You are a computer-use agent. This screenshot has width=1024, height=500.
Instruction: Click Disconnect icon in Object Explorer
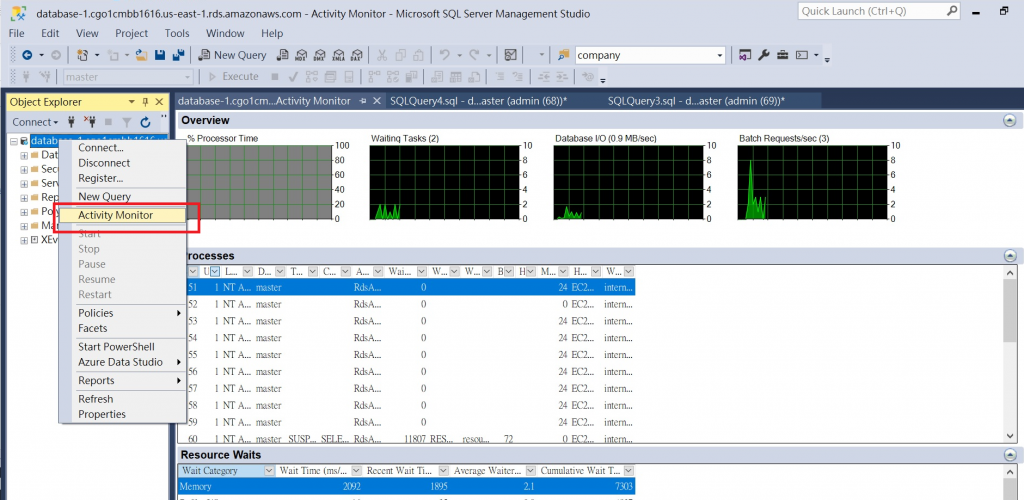tap(91, 122)
